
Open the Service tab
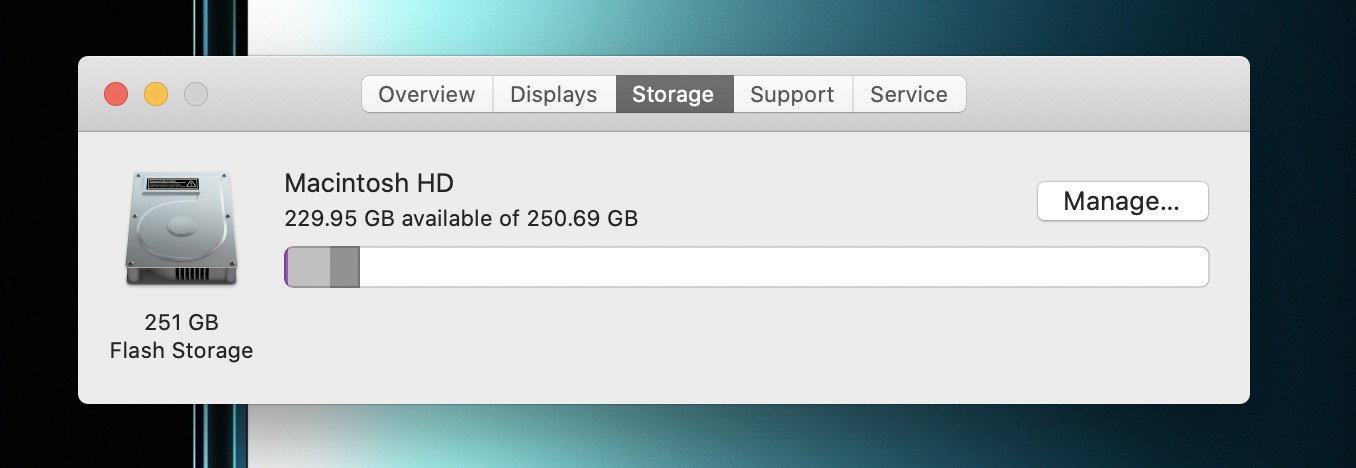909,94
